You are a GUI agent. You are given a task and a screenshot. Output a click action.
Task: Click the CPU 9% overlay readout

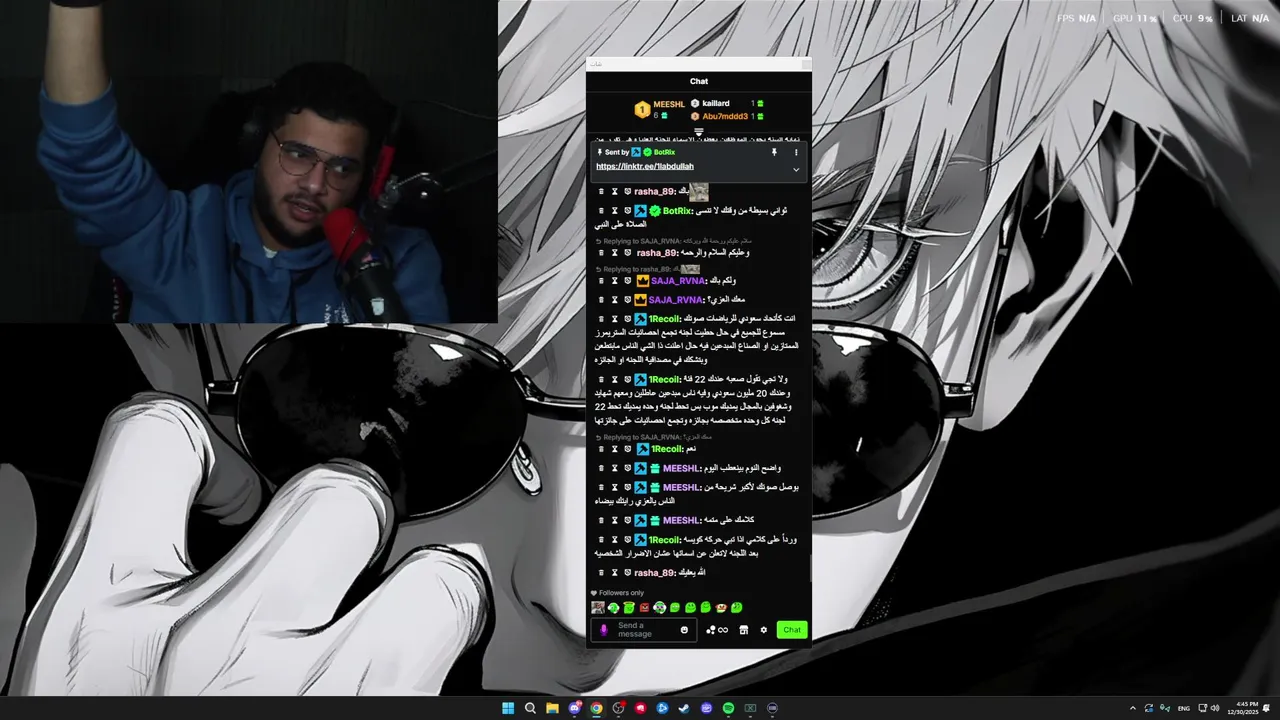coord(1192,18)
